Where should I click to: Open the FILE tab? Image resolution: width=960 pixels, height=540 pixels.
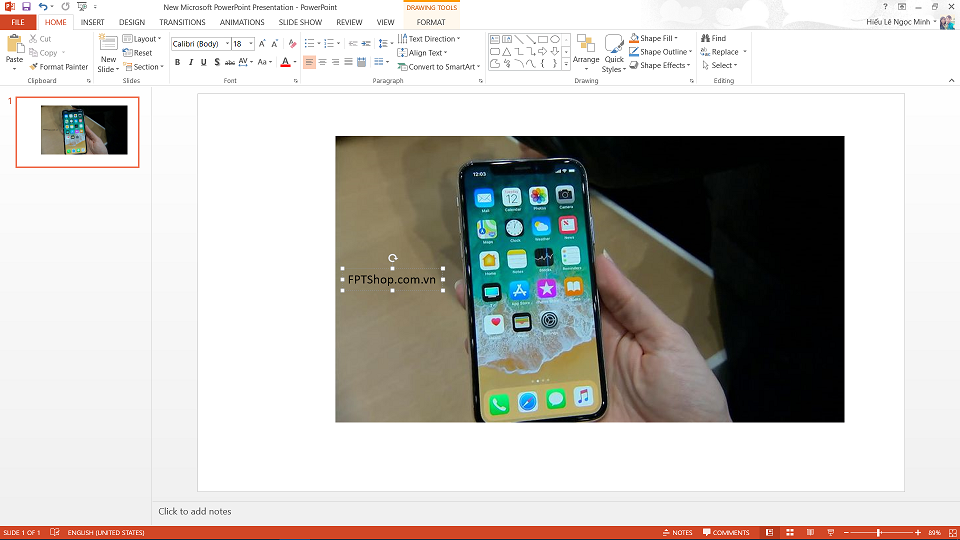(x=18, y=22)
